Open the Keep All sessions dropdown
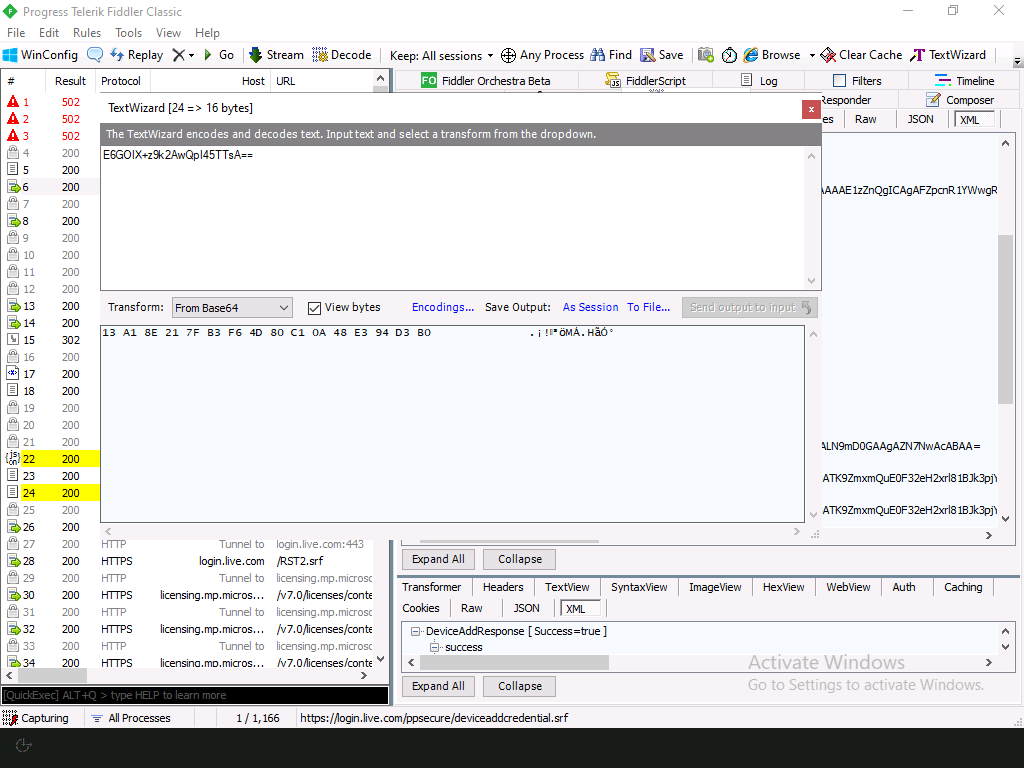Screen dimensions: 1024x768 [x=441, y=56]
